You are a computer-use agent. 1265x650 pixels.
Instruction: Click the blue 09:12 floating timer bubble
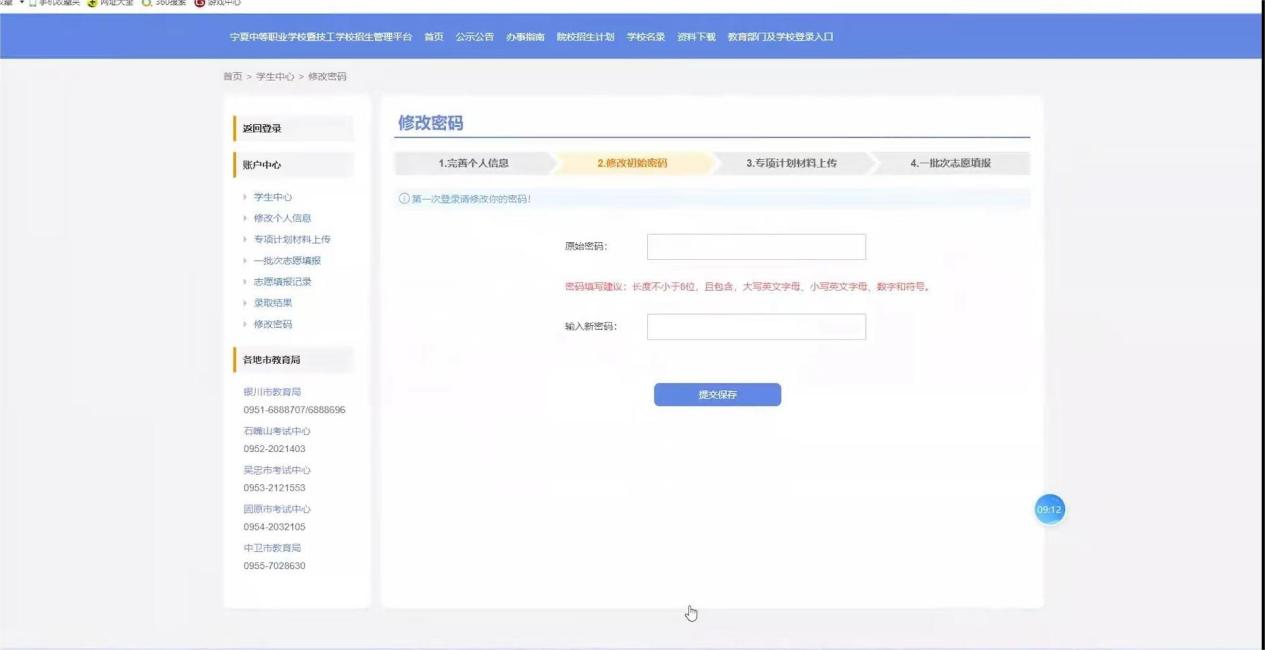point(1049,510)
